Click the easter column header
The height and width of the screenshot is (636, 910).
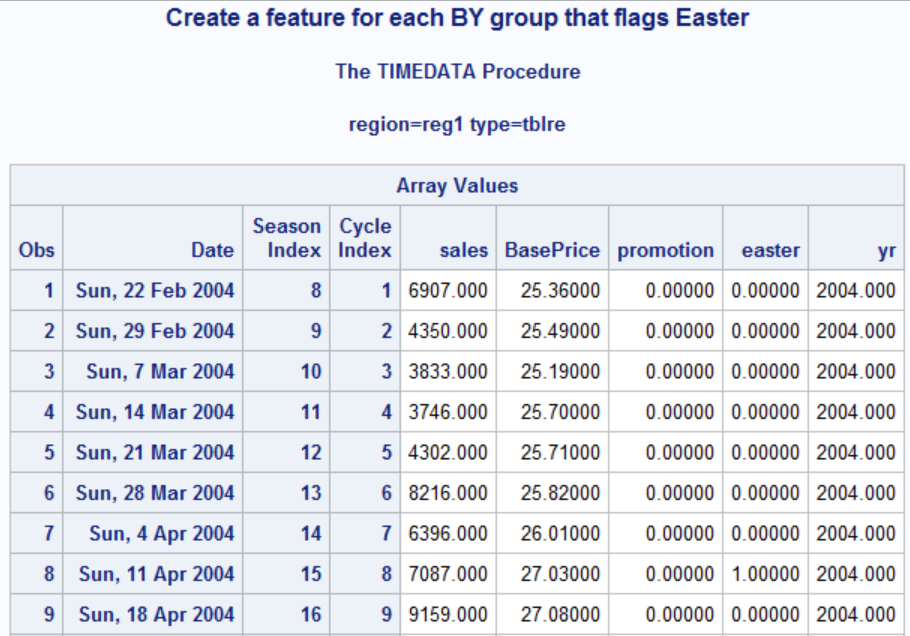point(768,250)
